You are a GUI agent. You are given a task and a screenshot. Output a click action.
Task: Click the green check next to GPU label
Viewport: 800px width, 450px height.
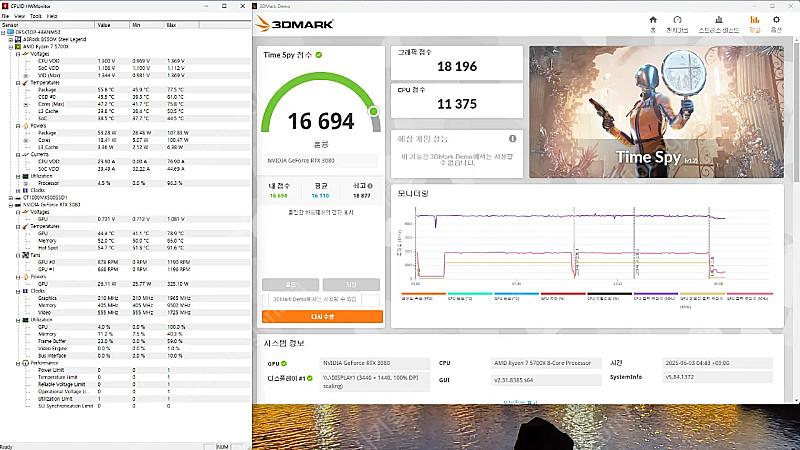pyautogui.click(x=284, y=363)
